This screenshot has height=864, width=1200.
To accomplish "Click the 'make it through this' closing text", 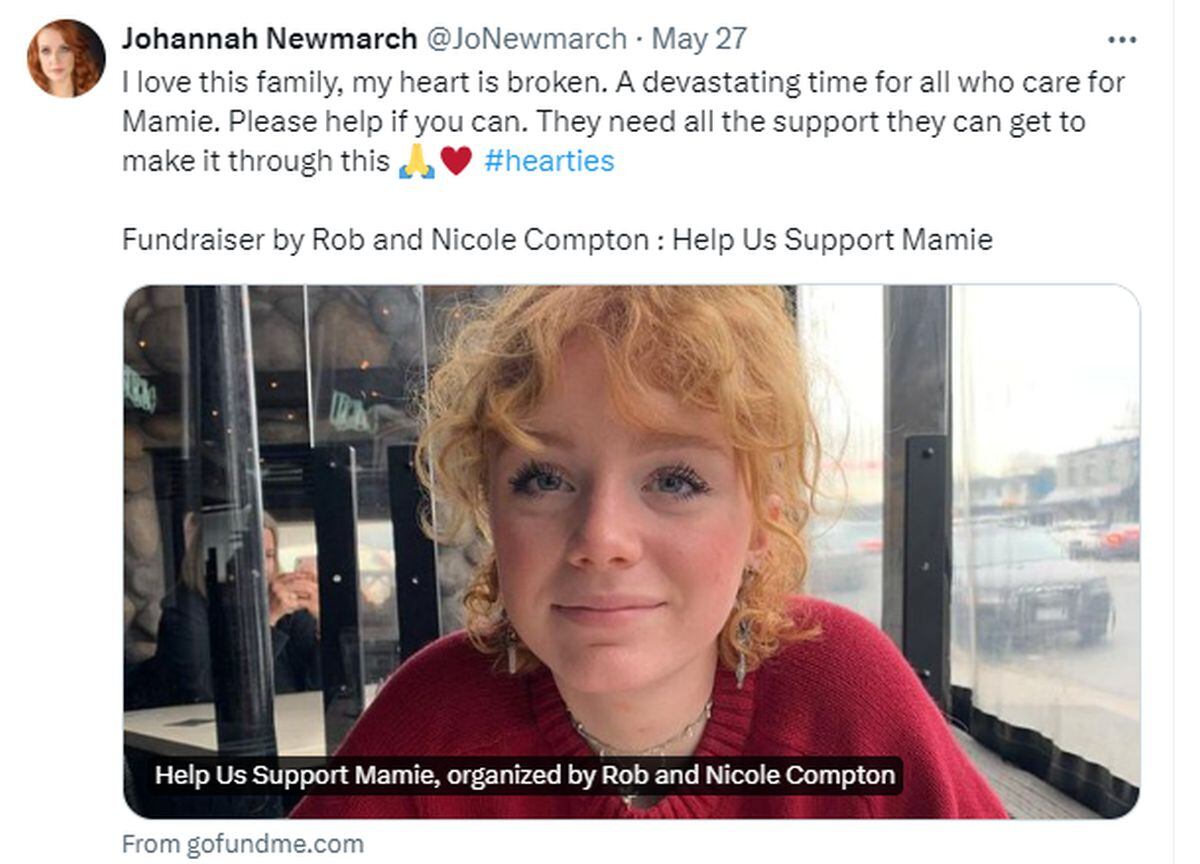I will (x=255, y=161).
